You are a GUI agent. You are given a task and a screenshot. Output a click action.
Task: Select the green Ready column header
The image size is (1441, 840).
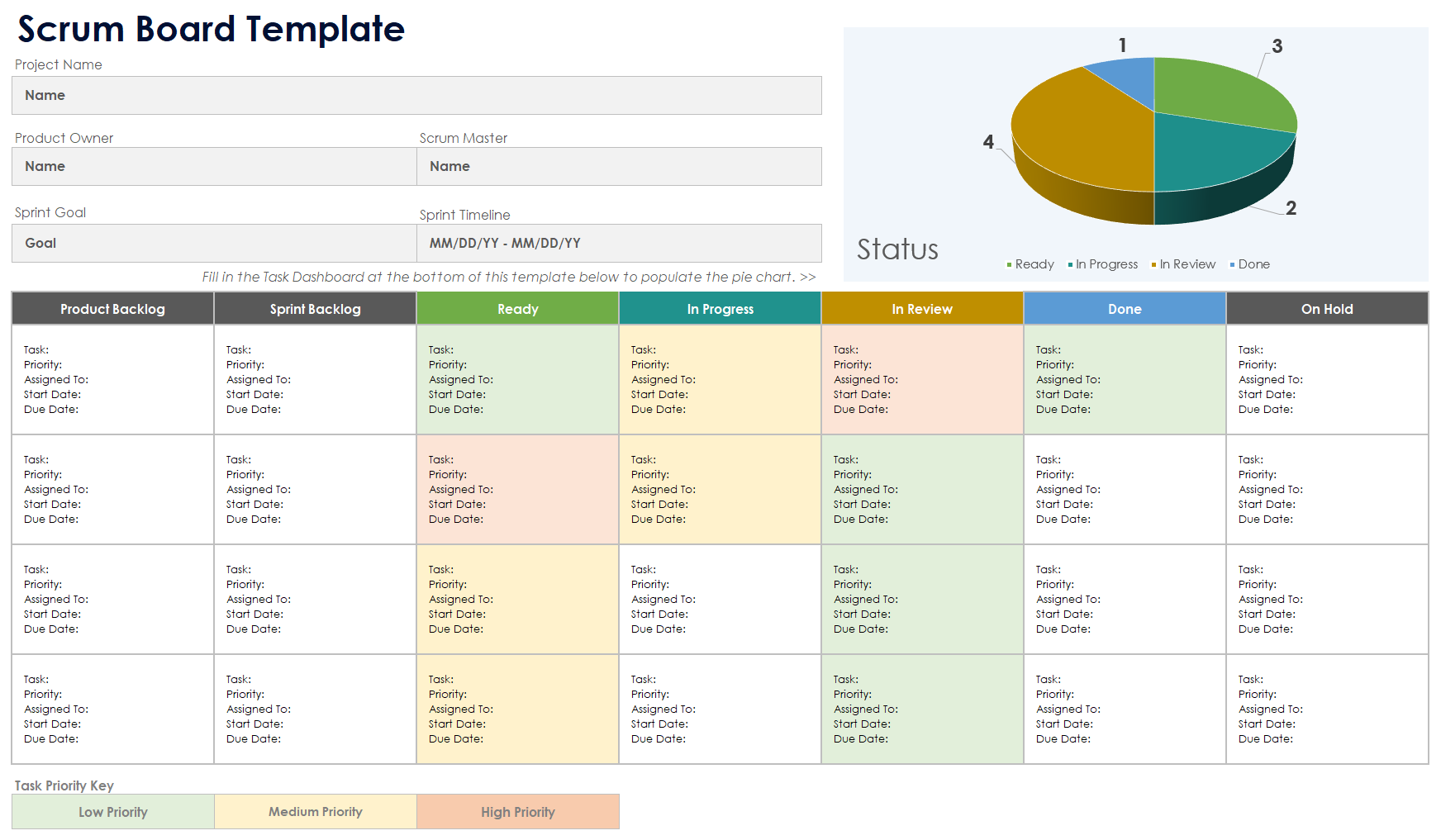coord(517,309)
